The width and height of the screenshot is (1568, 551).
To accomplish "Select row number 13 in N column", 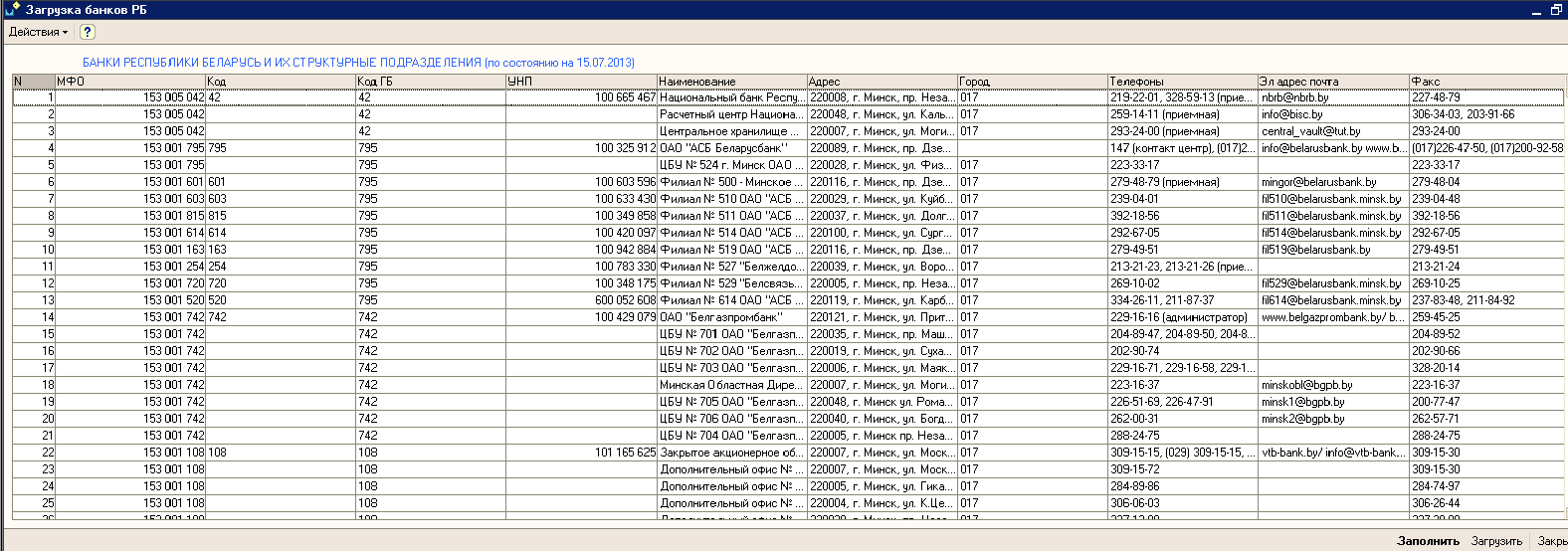I will point(33,300).
